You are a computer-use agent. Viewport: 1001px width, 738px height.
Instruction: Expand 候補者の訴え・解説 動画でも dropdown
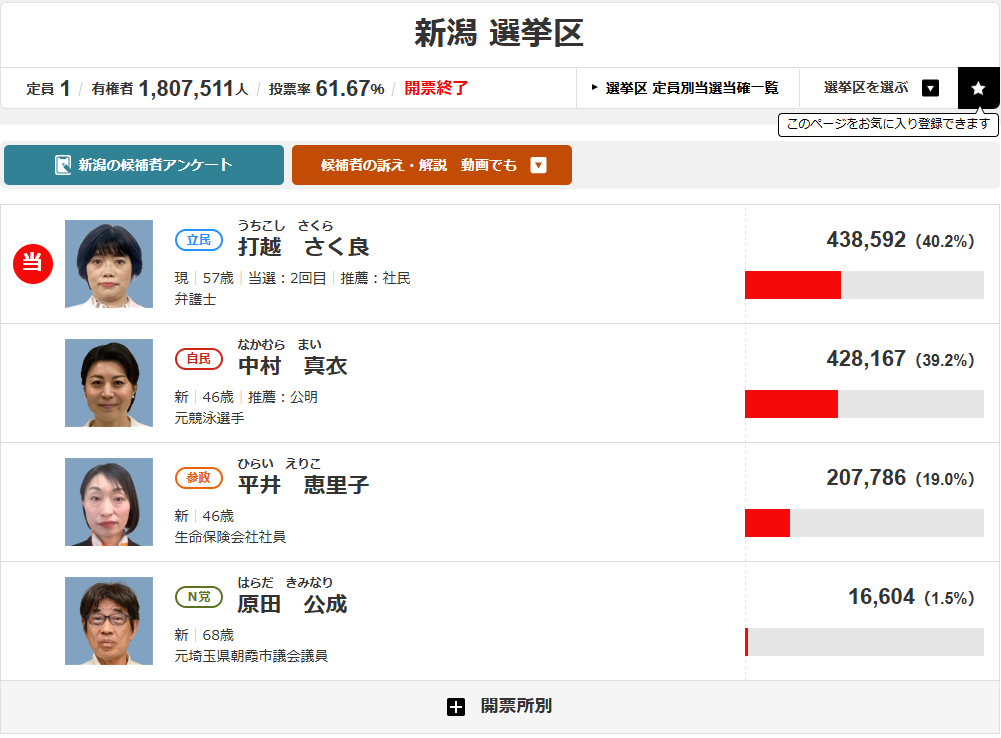pos(432,165)
